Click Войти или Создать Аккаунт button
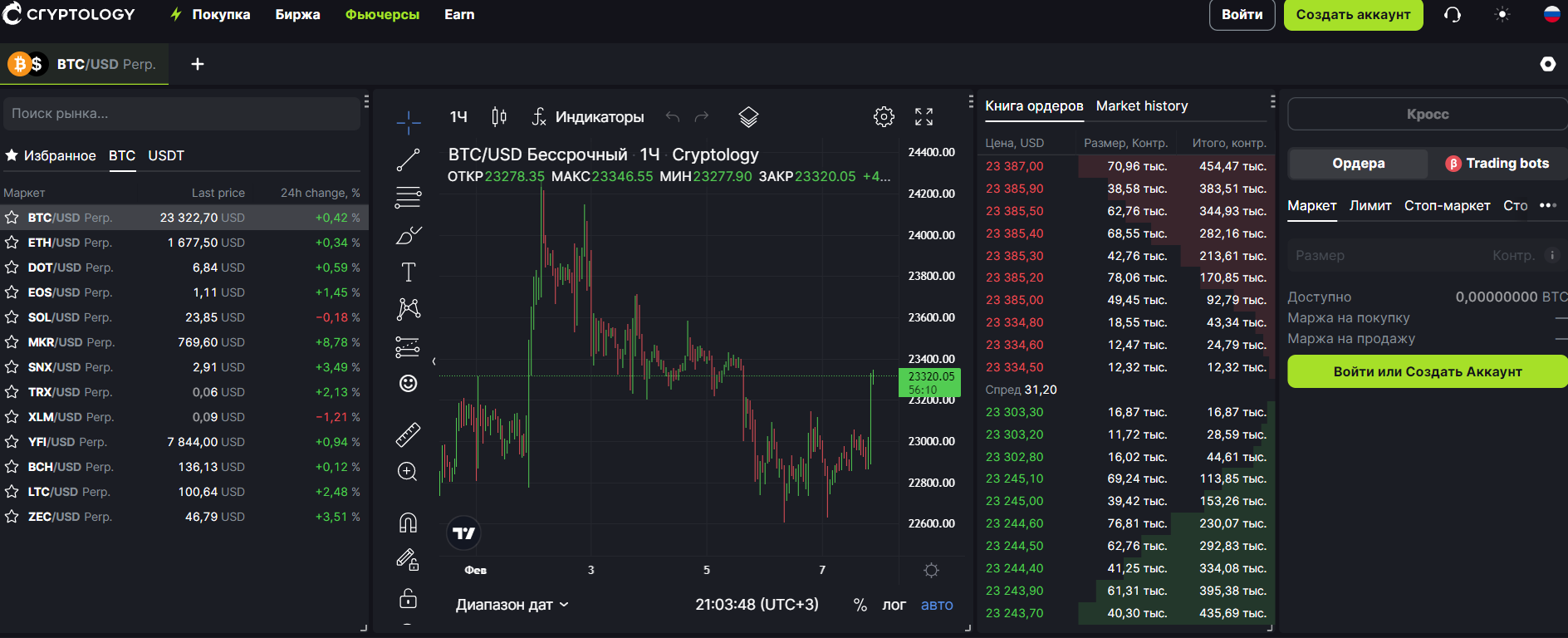Image resolution: width=1568 pixels, height=638 pixels. tap(1427, 371)
